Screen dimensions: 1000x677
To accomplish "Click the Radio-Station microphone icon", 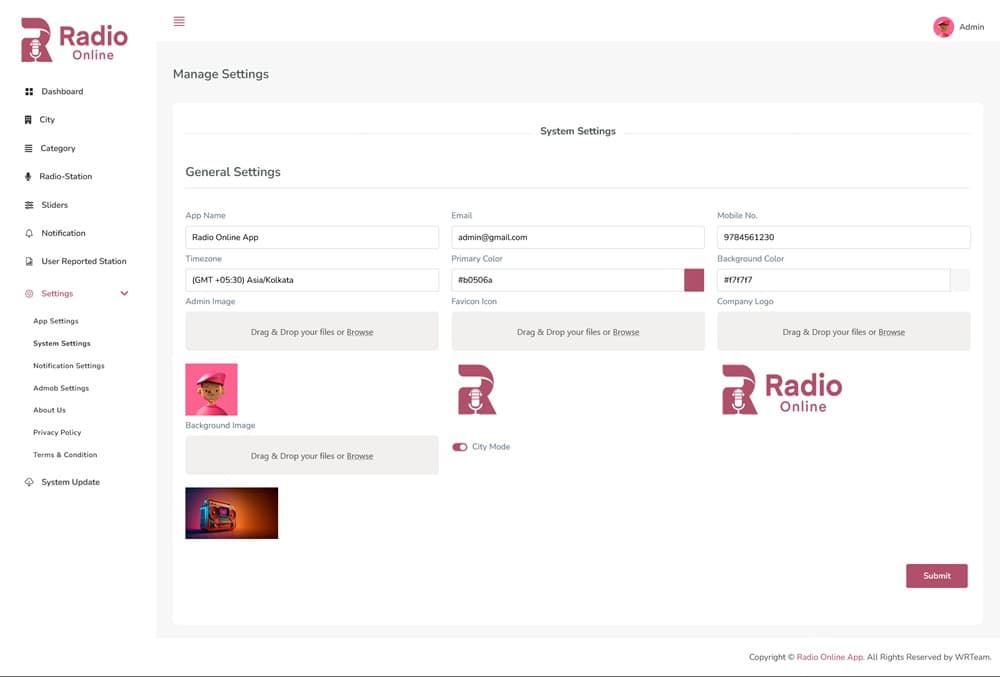I will coord(28,177).
